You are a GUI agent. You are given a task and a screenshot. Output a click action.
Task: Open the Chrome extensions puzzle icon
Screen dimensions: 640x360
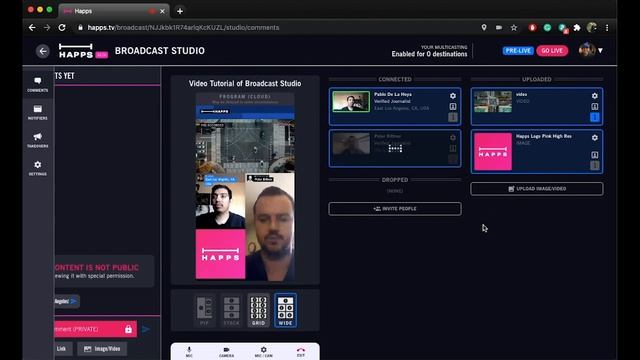click(x=577, y=28)
